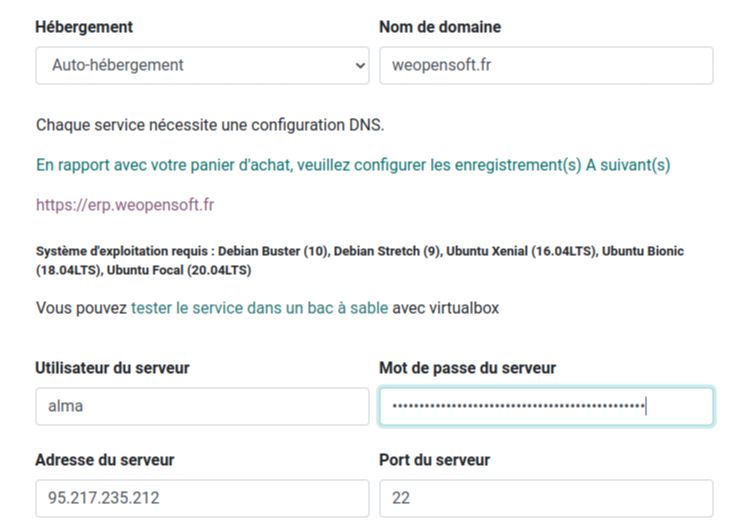Image resolution: width=749 pixels, height=529 pixels.
Task: Click the chevron arrow of Hébergement select
Action: [360, 65]
